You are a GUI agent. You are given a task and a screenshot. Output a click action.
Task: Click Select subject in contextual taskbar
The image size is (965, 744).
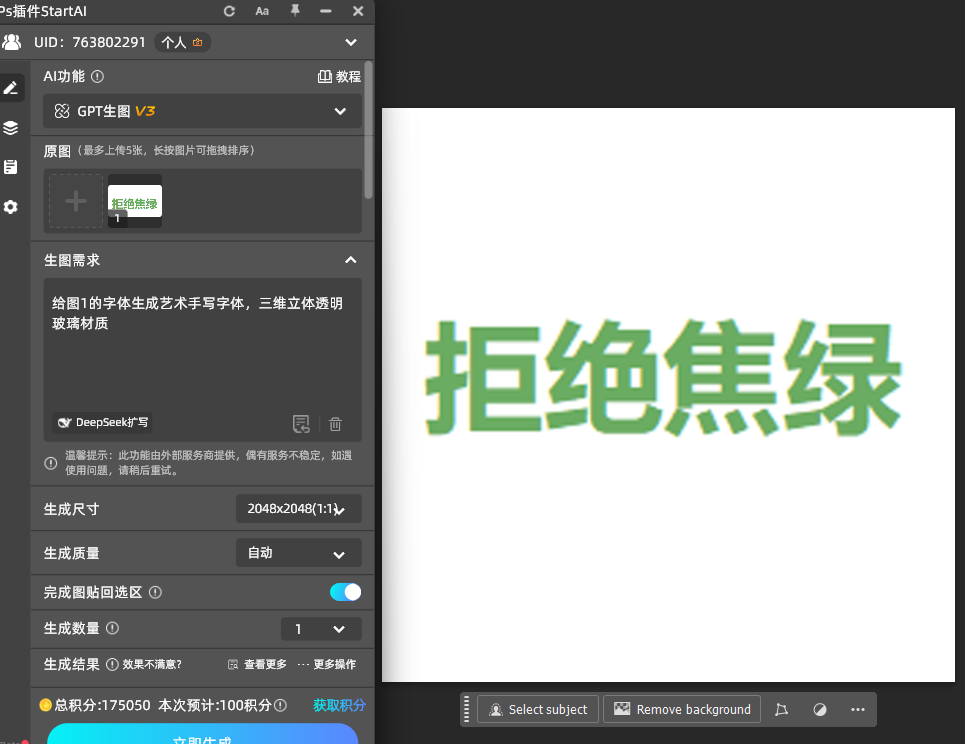pyautogui.click(x=539, y=710)
